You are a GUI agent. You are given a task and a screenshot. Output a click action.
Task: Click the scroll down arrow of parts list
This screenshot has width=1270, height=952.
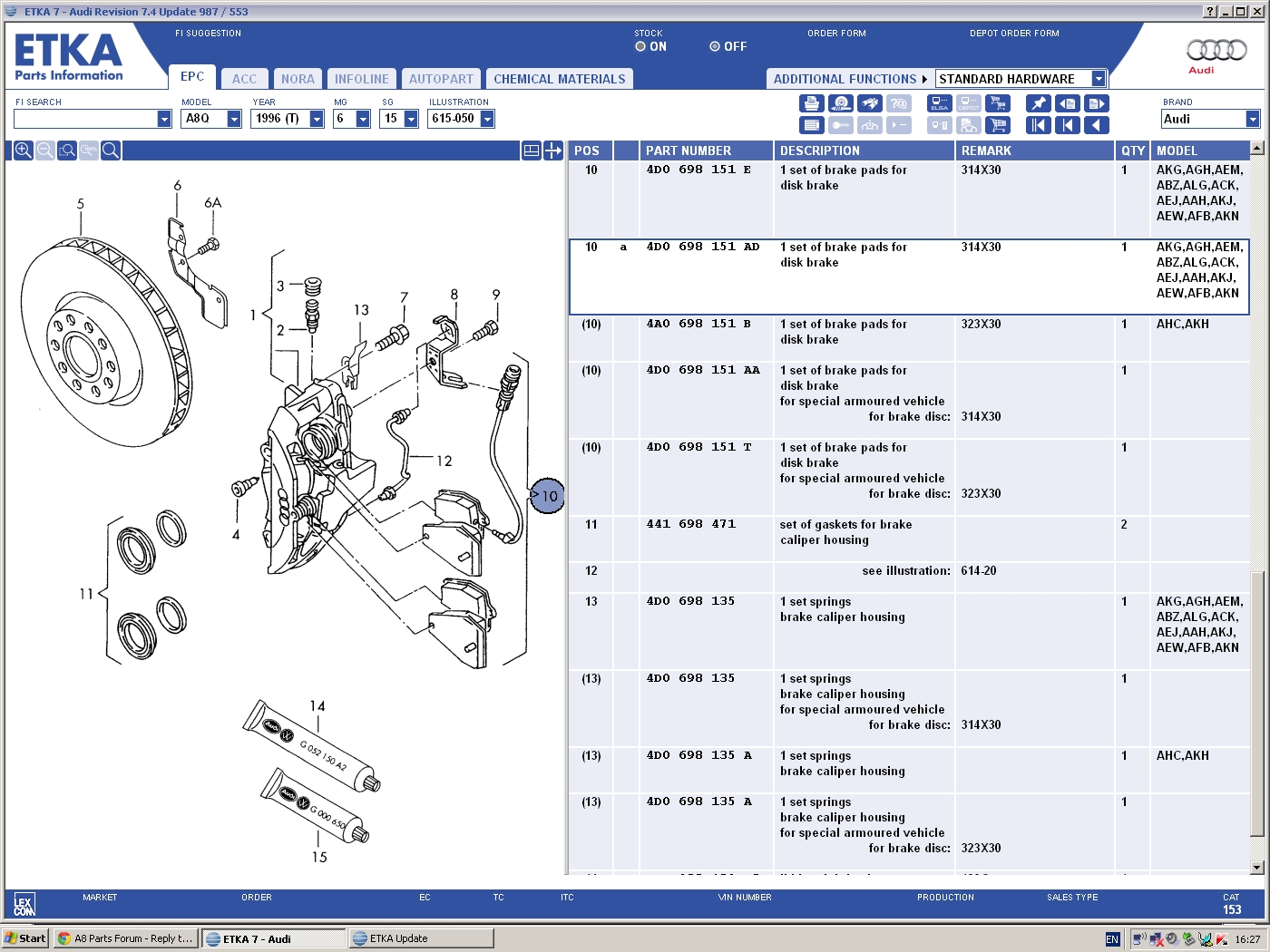pos(1256,868)
